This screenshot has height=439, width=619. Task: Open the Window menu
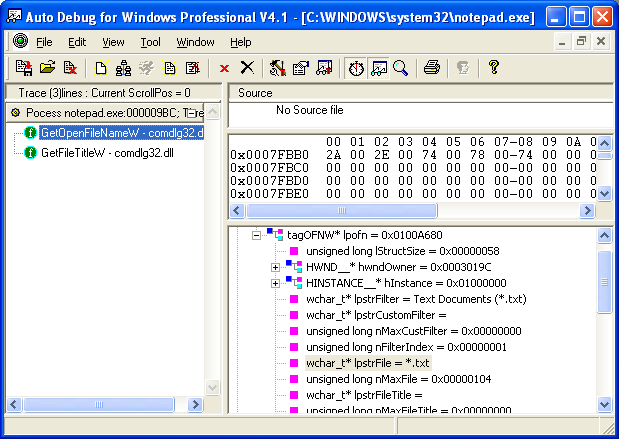195,42
